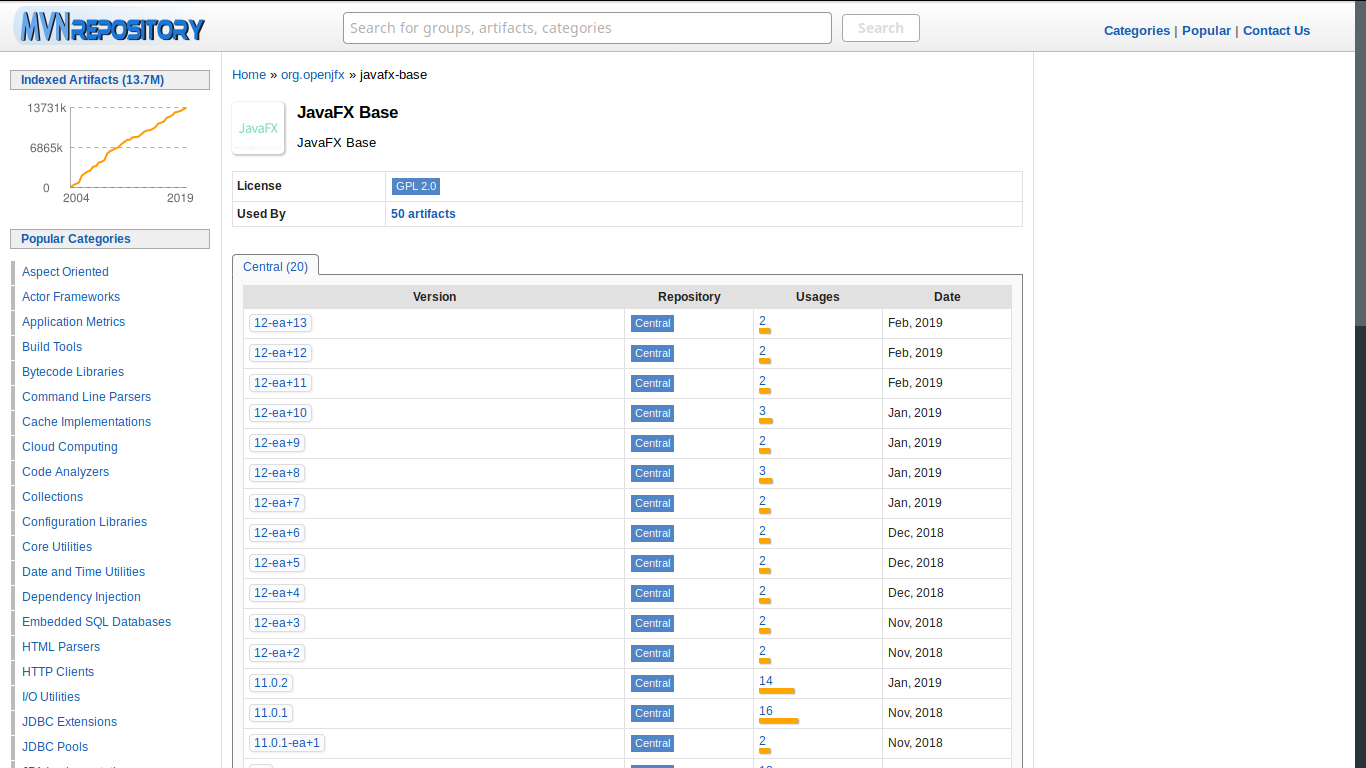Screen dimensions: 1366x768
Task: Click the MVN Repository logo
Action: coord(110,27)
